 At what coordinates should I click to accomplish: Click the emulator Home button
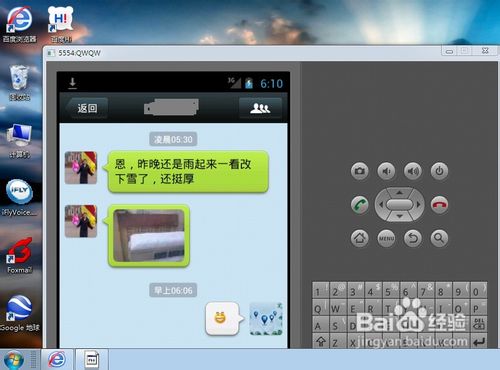point(359,238)
